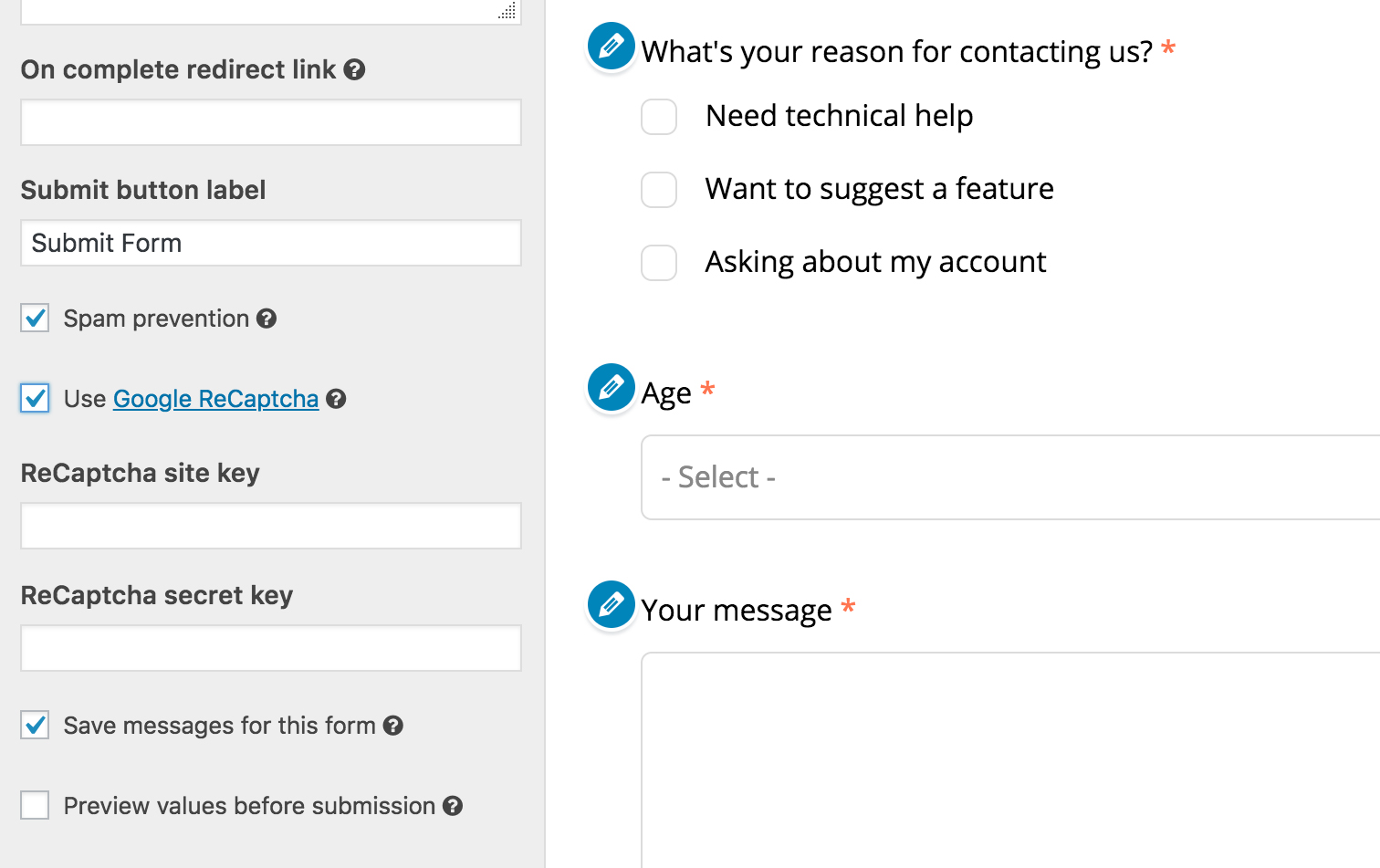Image resolution: width=1380 pixels, height=868 pixels.
Task: Open the Age select dropdown
Action: 1010,477
